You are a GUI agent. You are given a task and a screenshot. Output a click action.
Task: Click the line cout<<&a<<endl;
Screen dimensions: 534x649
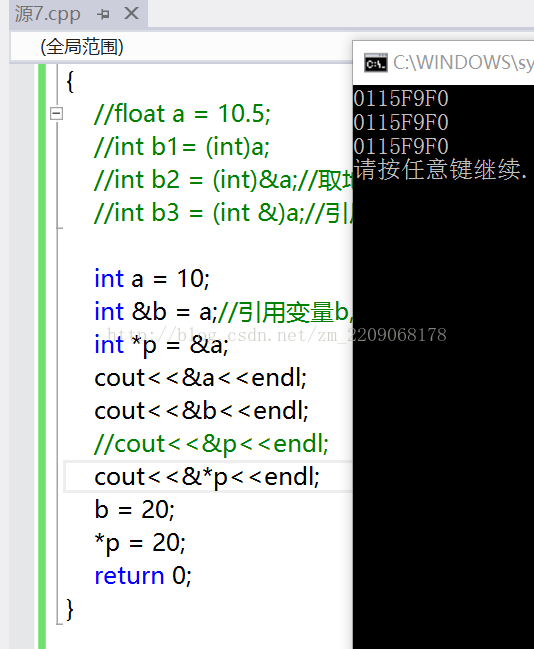point(200,378)
